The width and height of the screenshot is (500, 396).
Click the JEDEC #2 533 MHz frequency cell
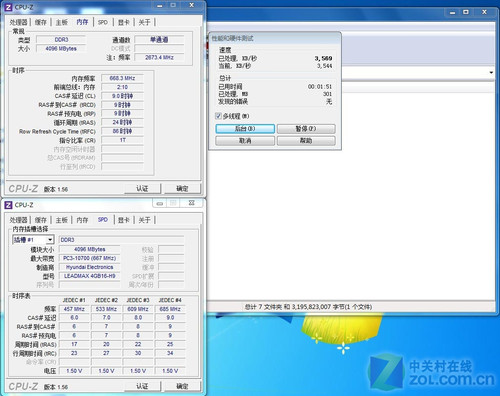(106, 309)
